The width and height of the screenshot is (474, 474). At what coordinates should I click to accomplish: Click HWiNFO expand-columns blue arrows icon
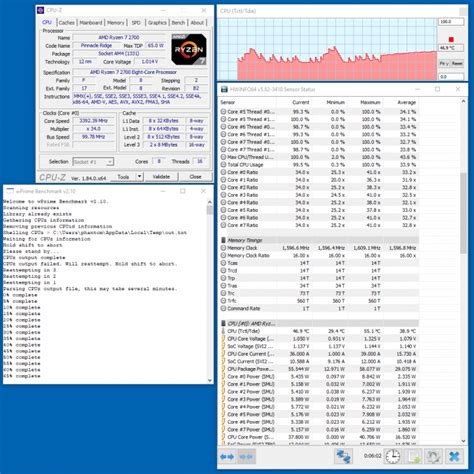(x=227, y=457)
